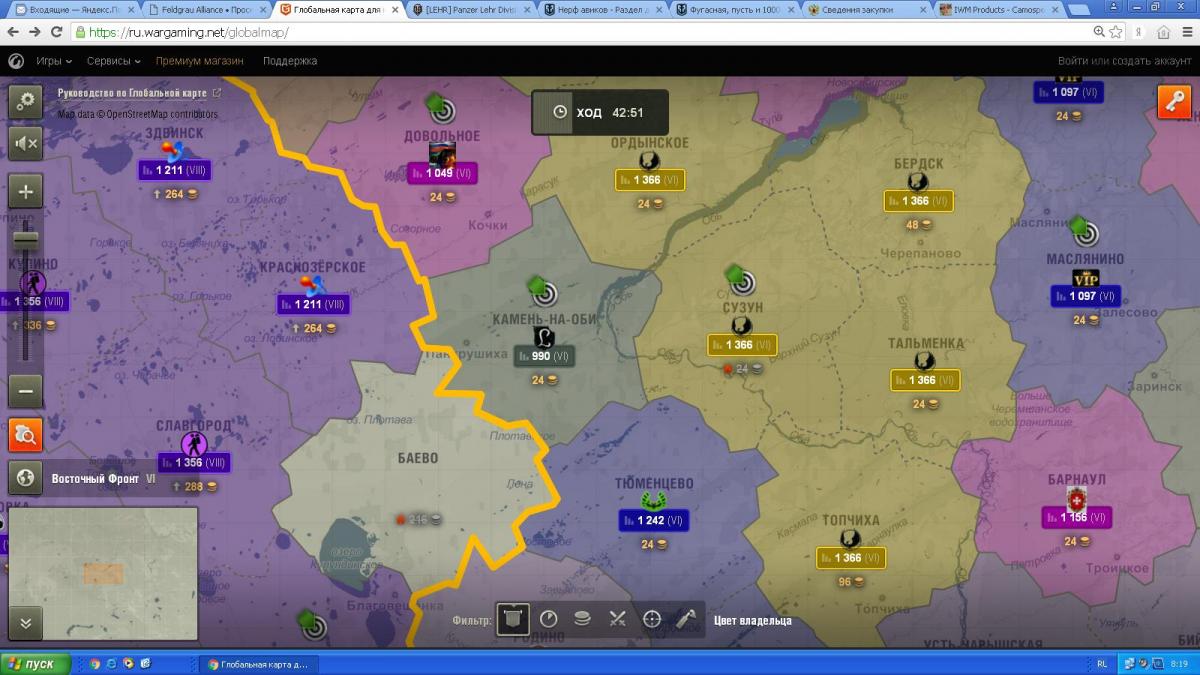Image resolution: width=1200 pixels, height=675 pixels.
Task: Click the Здвинск clan emblem
Action: pos(174,152)
